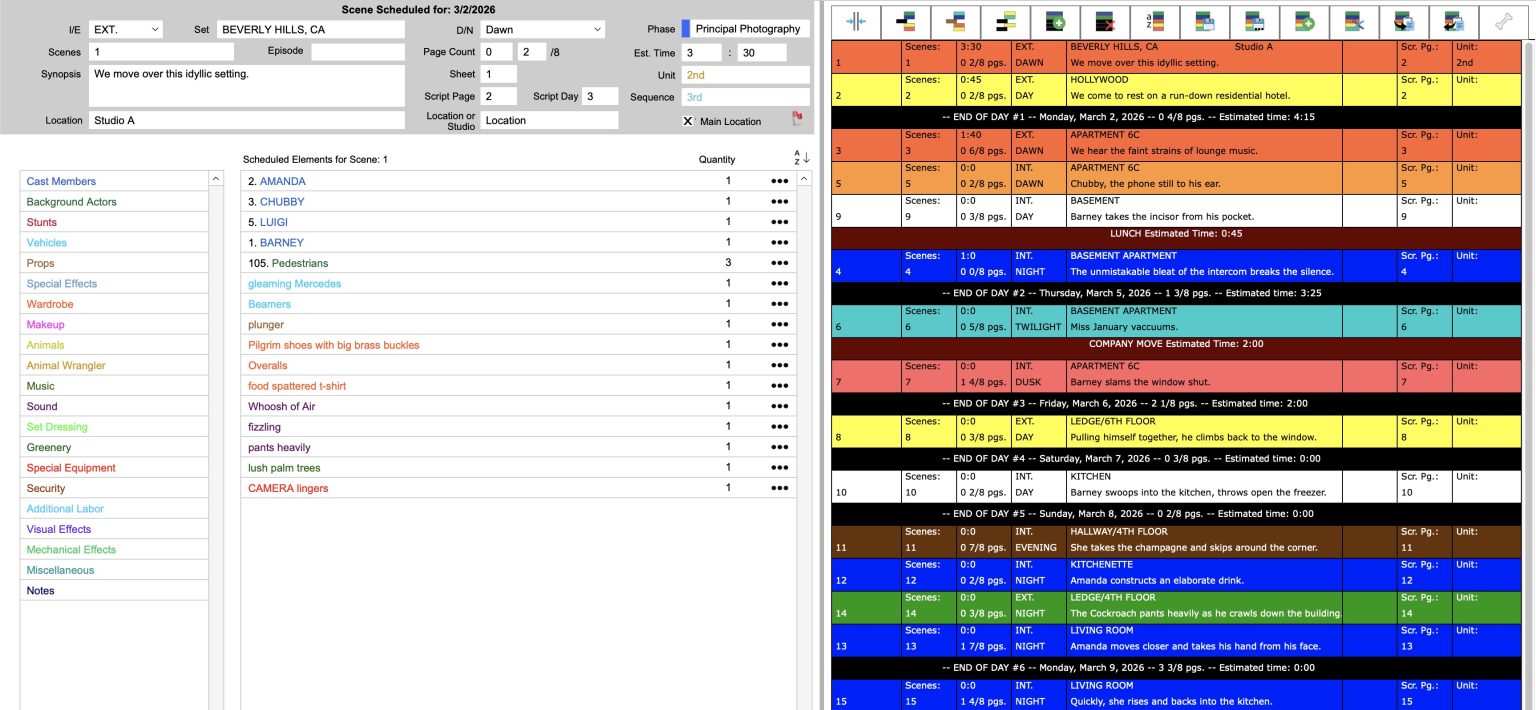Click the stripboard vertical scrollbar
Viewport: 1536px width, 710px height.
point(1529,375)
